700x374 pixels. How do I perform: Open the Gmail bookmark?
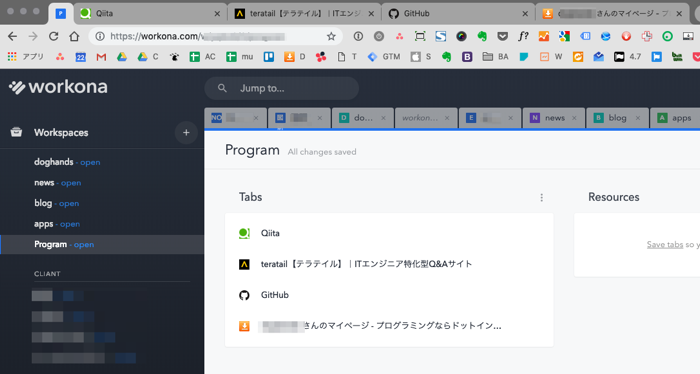101,57
